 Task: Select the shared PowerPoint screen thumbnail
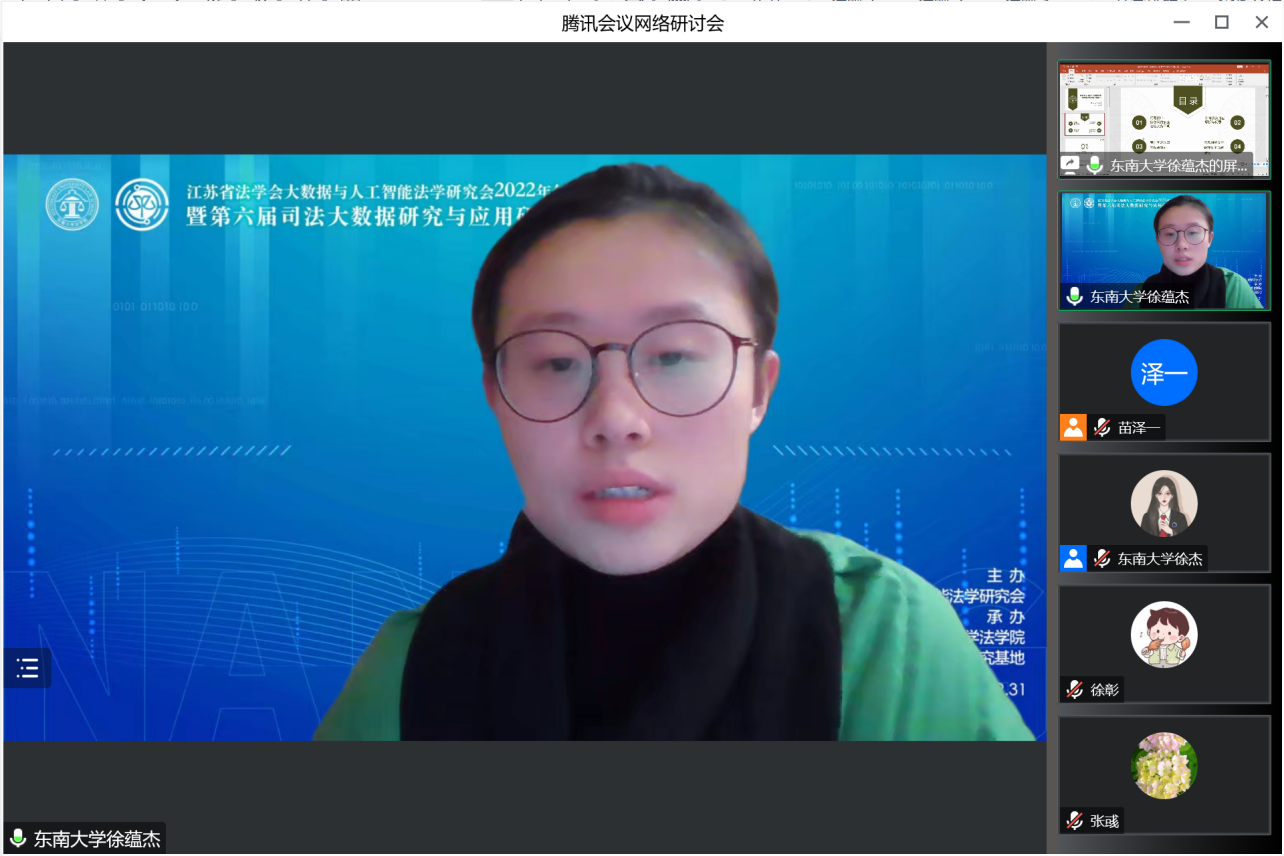[1164, 110]
